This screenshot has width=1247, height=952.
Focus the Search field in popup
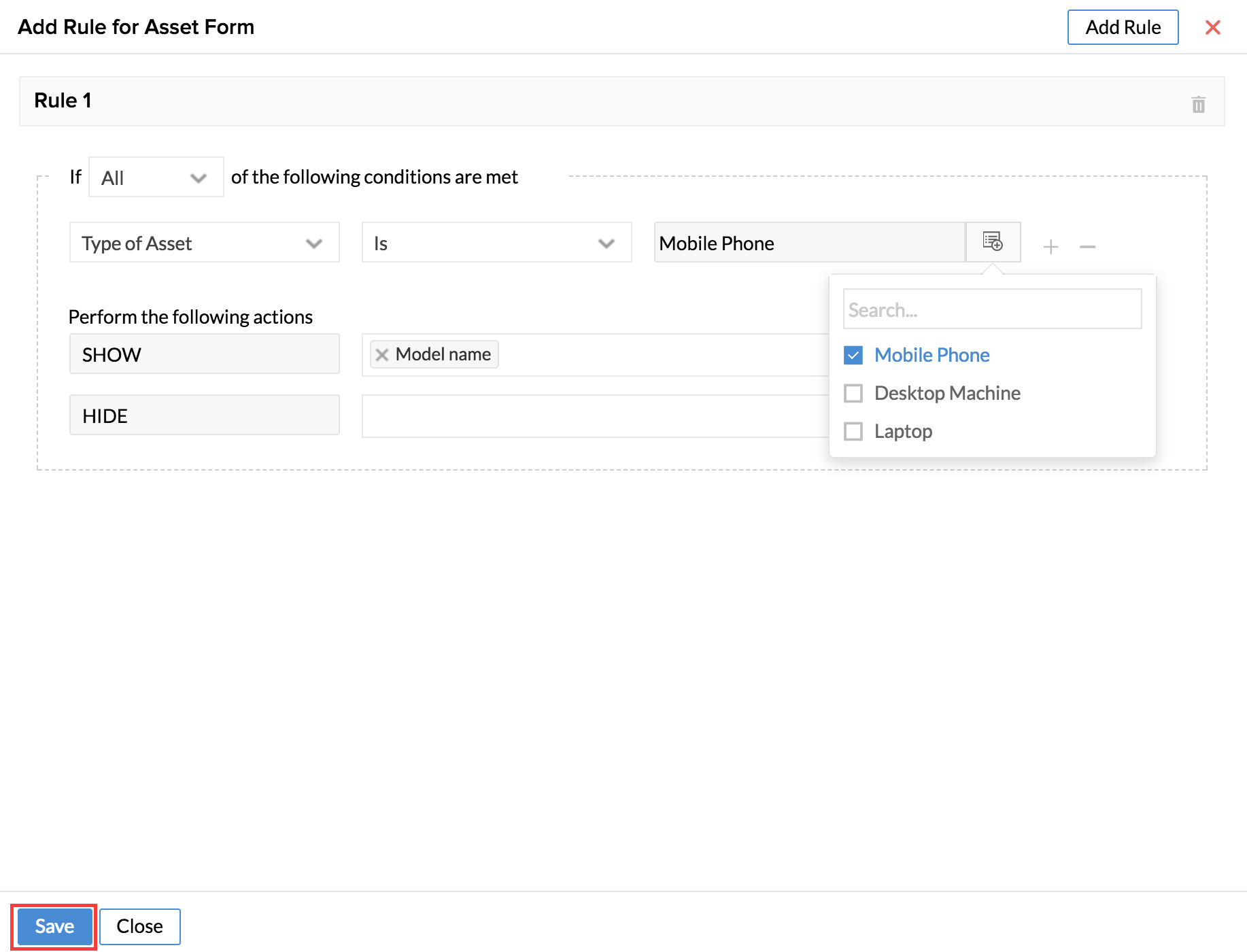[x=991, y=309]
